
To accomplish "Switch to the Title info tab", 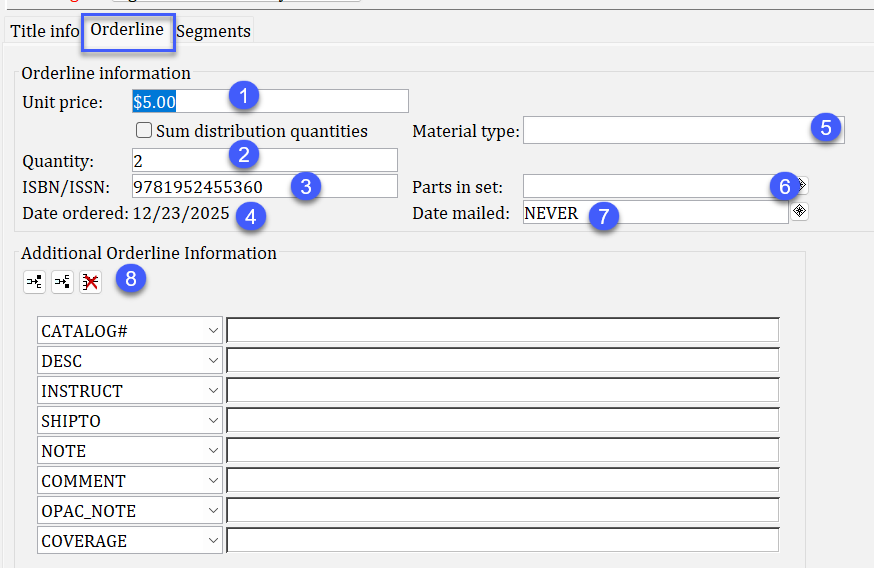I will point(44,31).
